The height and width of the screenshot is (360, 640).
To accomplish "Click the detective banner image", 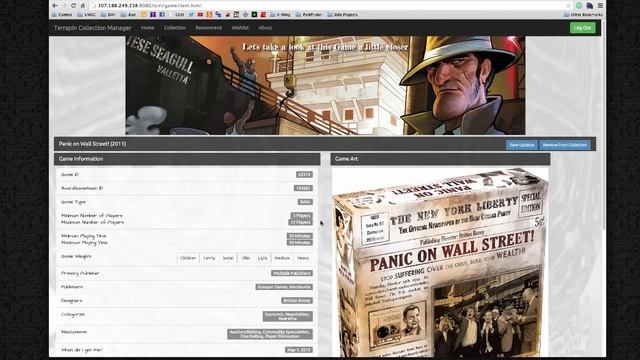I will coord(325,85).
